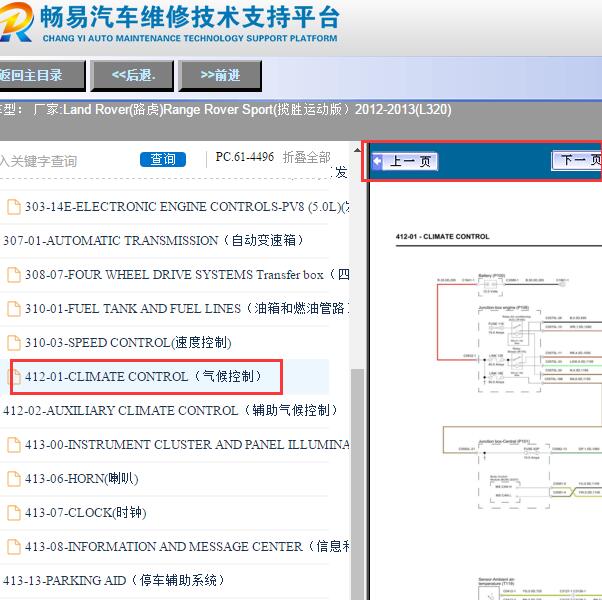The height and width of the screenshot is (600, 602).
Task: Click the left arrow icon on 上一页
Action: (378, 161)
